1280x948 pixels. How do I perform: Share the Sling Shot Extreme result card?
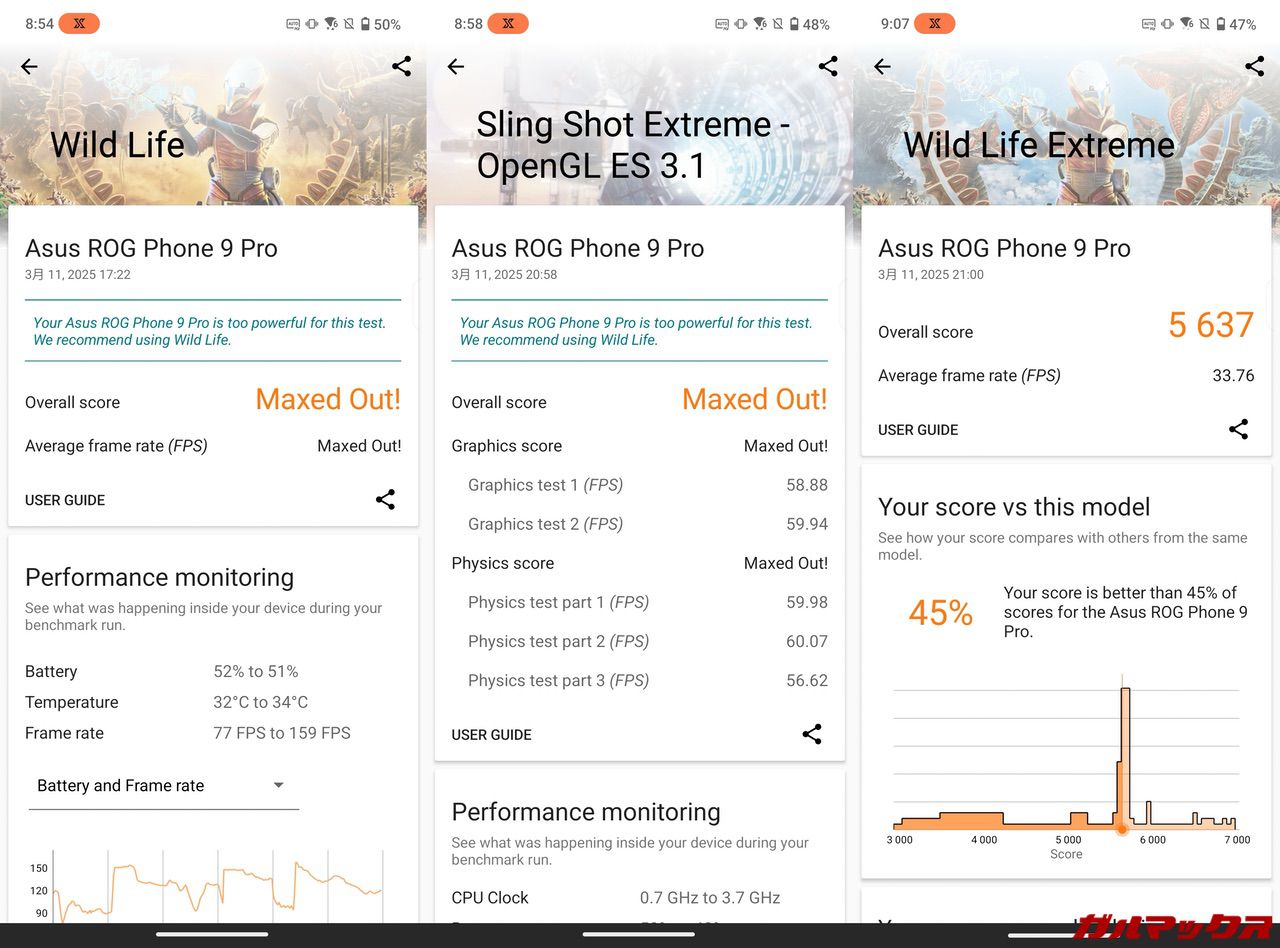(x=812, y=734)
